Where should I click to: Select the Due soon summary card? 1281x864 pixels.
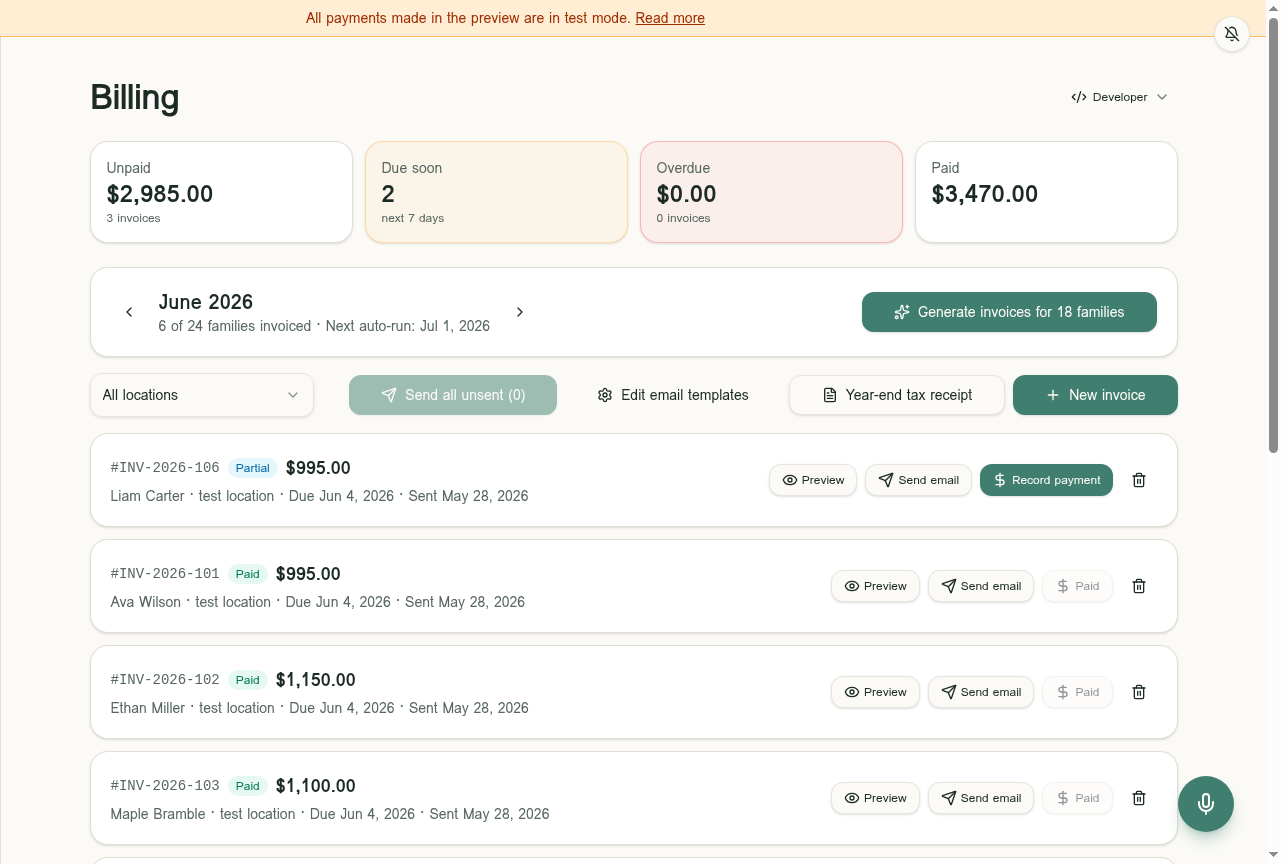click(496, 192)
